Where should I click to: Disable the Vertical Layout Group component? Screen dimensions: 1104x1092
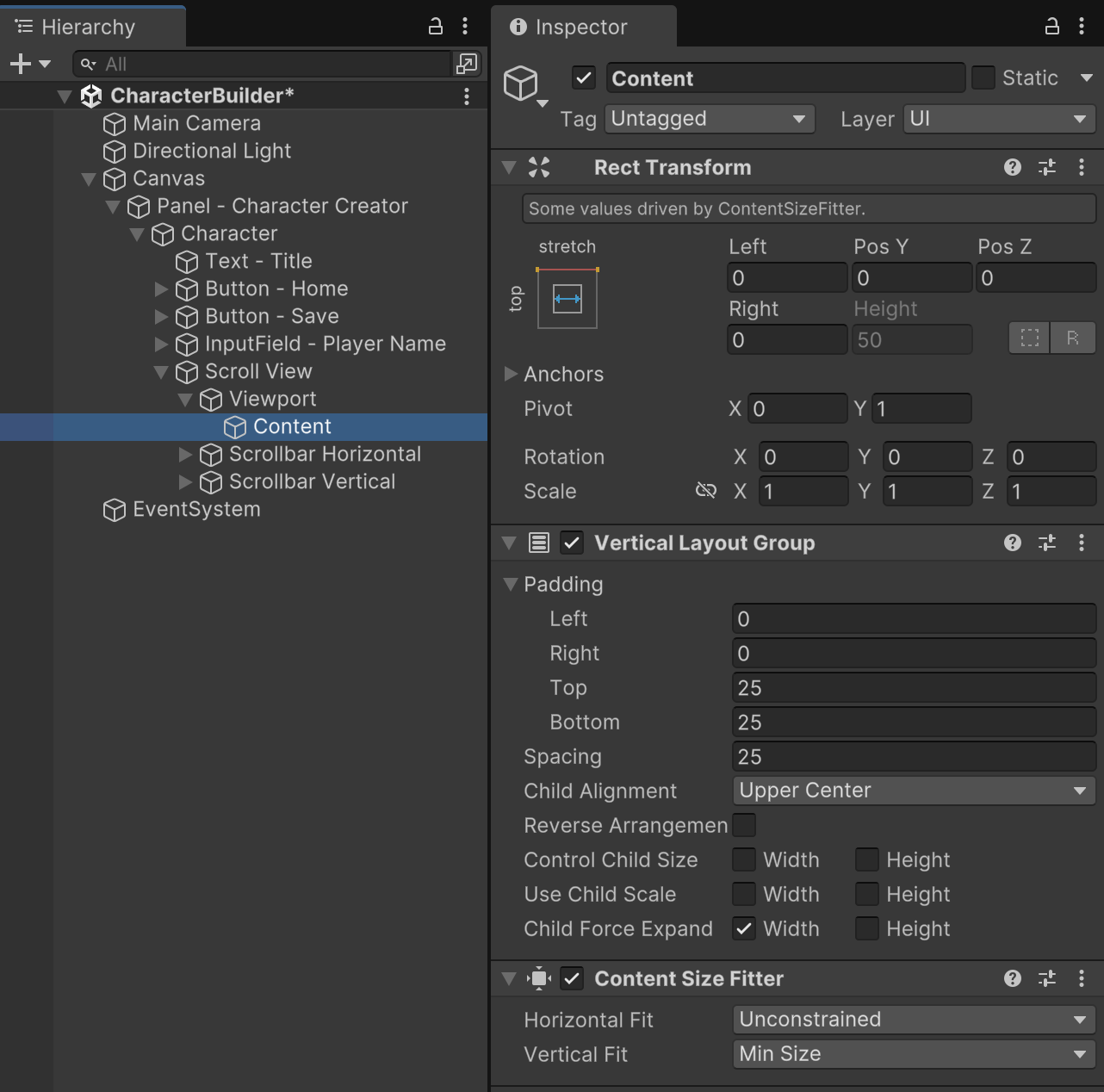(572, 543)
